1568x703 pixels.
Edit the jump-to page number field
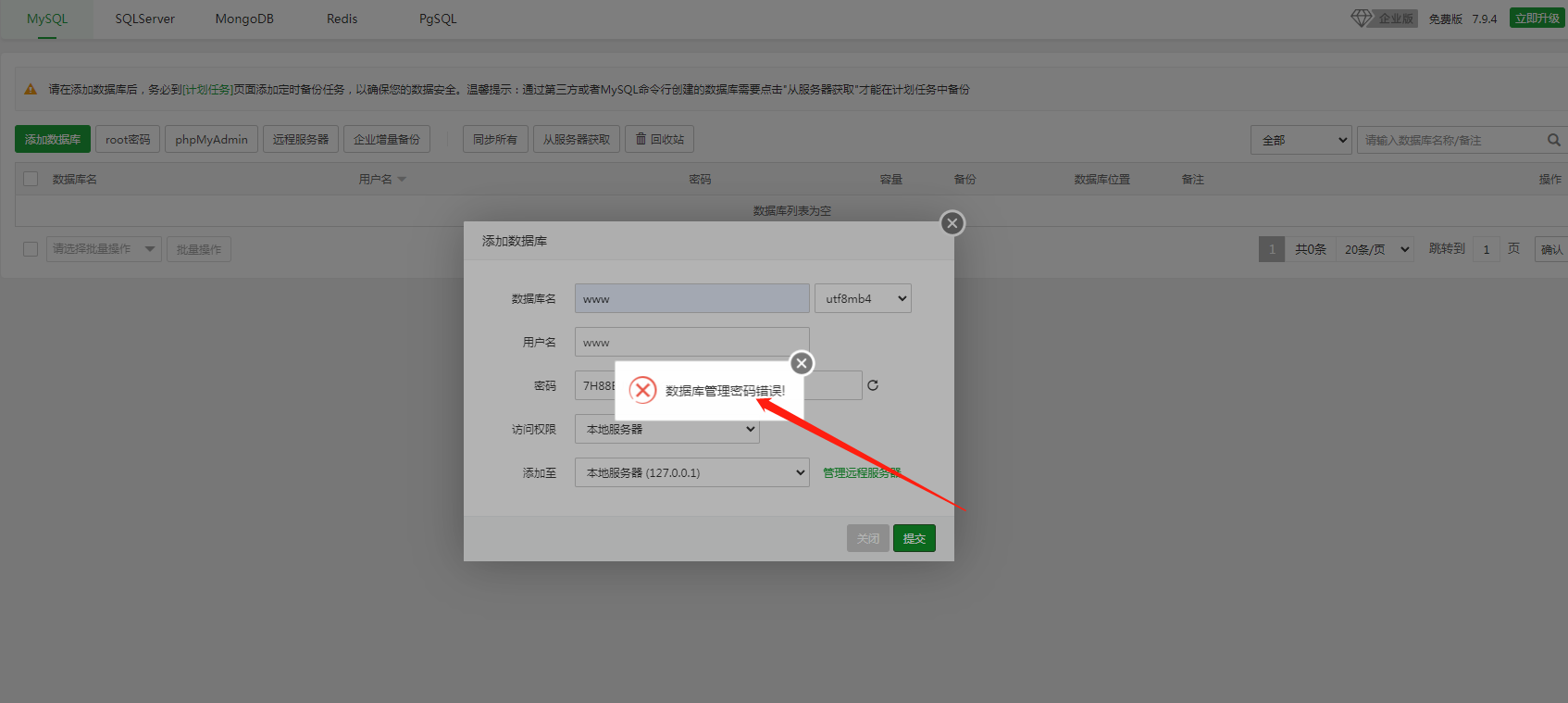(x=1487, y=249)
